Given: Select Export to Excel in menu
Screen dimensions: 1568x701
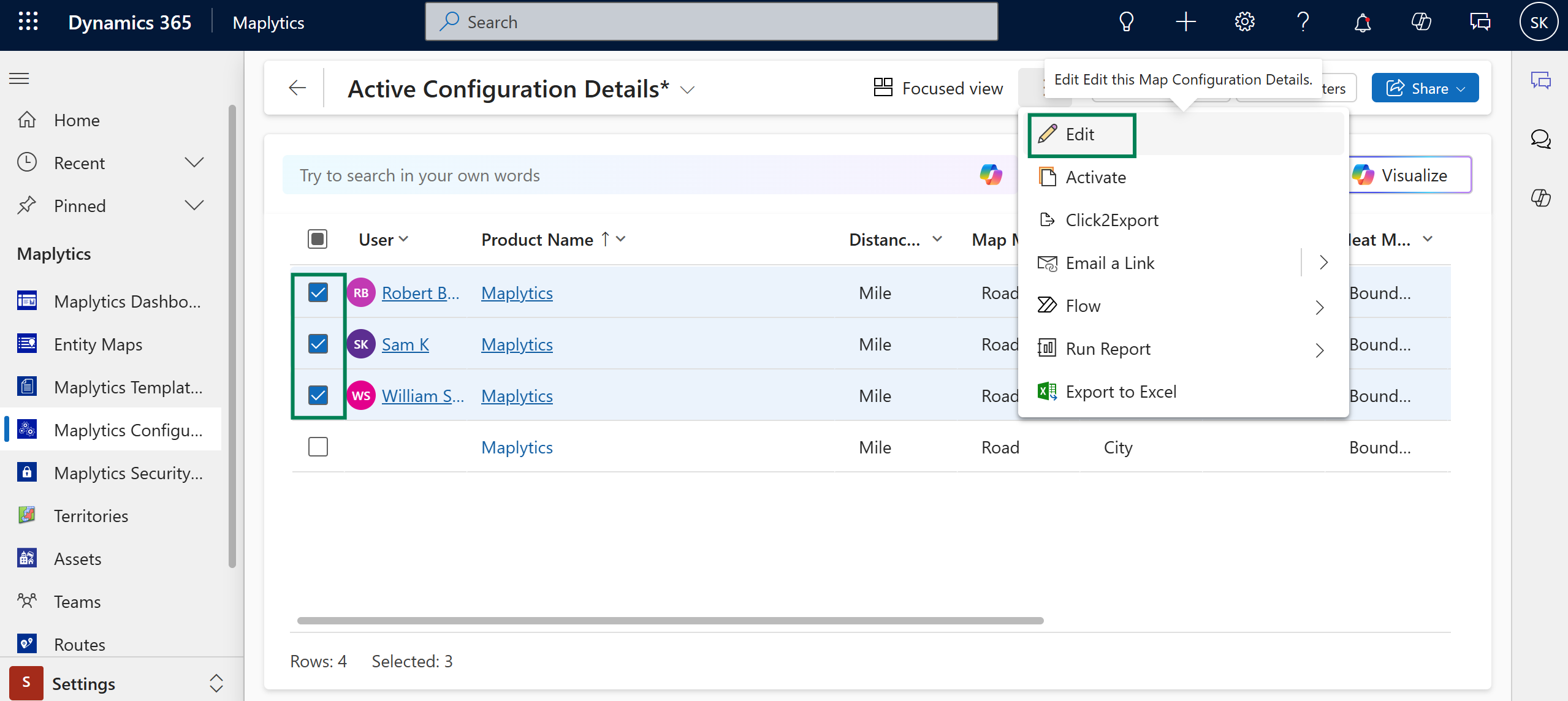Looking at the screenshot, I should click(1183, 392).
